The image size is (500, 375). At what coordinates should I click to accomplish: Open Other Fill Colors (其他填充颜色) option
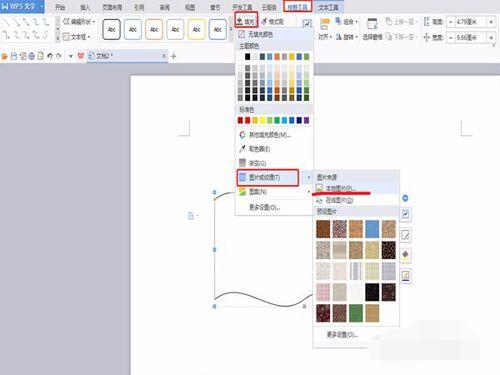tap(265, 135)
